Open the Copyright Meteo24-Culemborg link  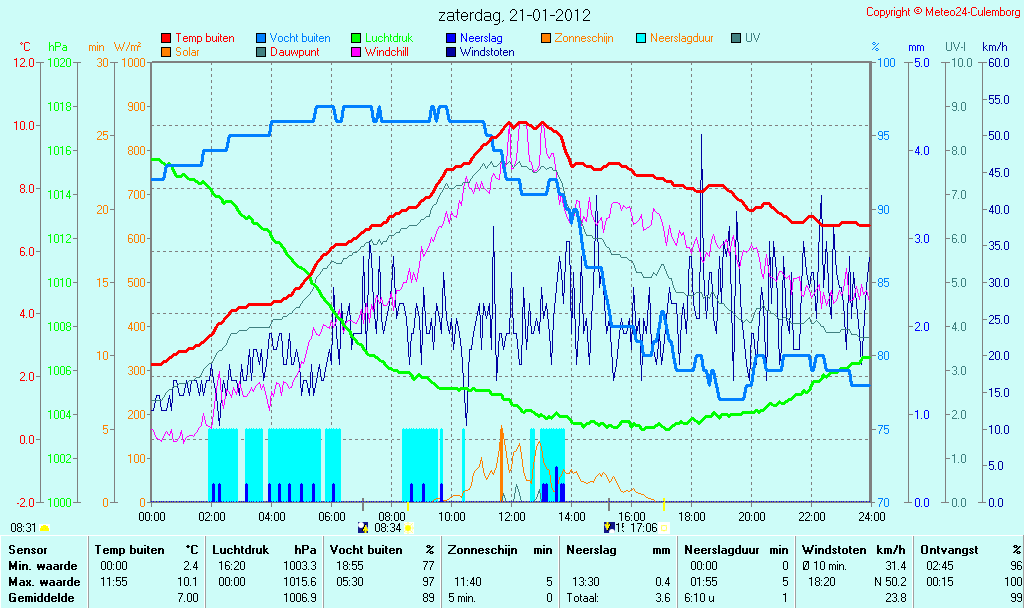pos(943,12)
